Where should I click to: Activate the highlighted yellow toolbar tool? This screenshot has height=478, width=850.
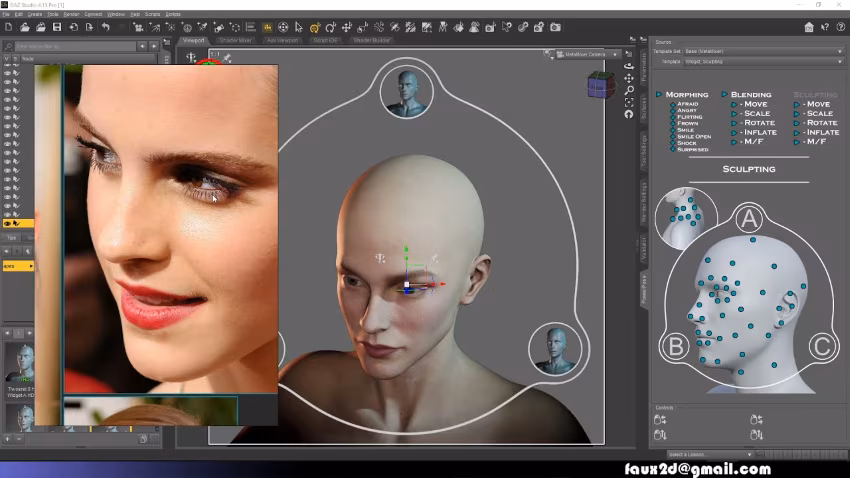[267, 27]
